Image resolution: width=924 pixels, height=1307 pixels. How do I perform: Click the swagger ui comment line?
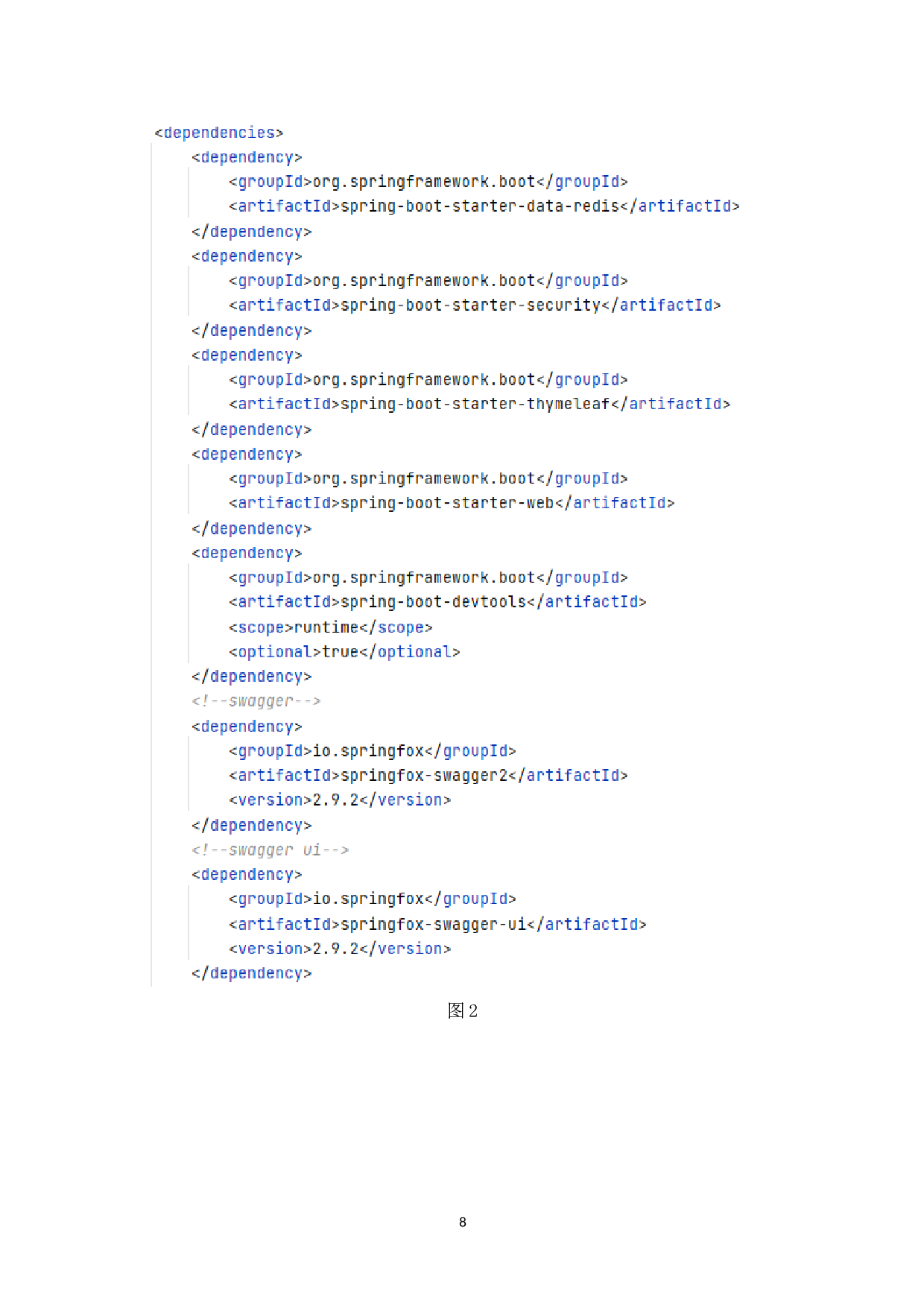pos(270,850)
